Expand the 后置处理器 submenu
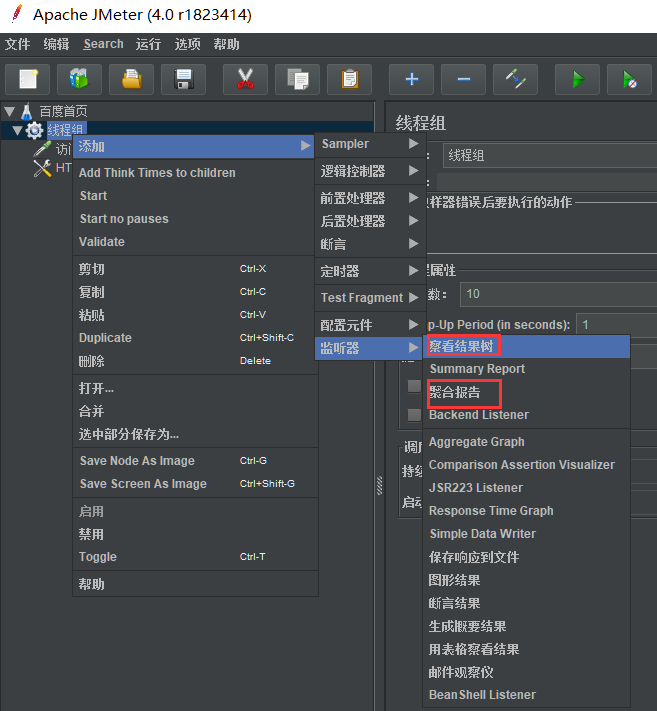Screen dimensions: 657x711 [x=370, y=221]
